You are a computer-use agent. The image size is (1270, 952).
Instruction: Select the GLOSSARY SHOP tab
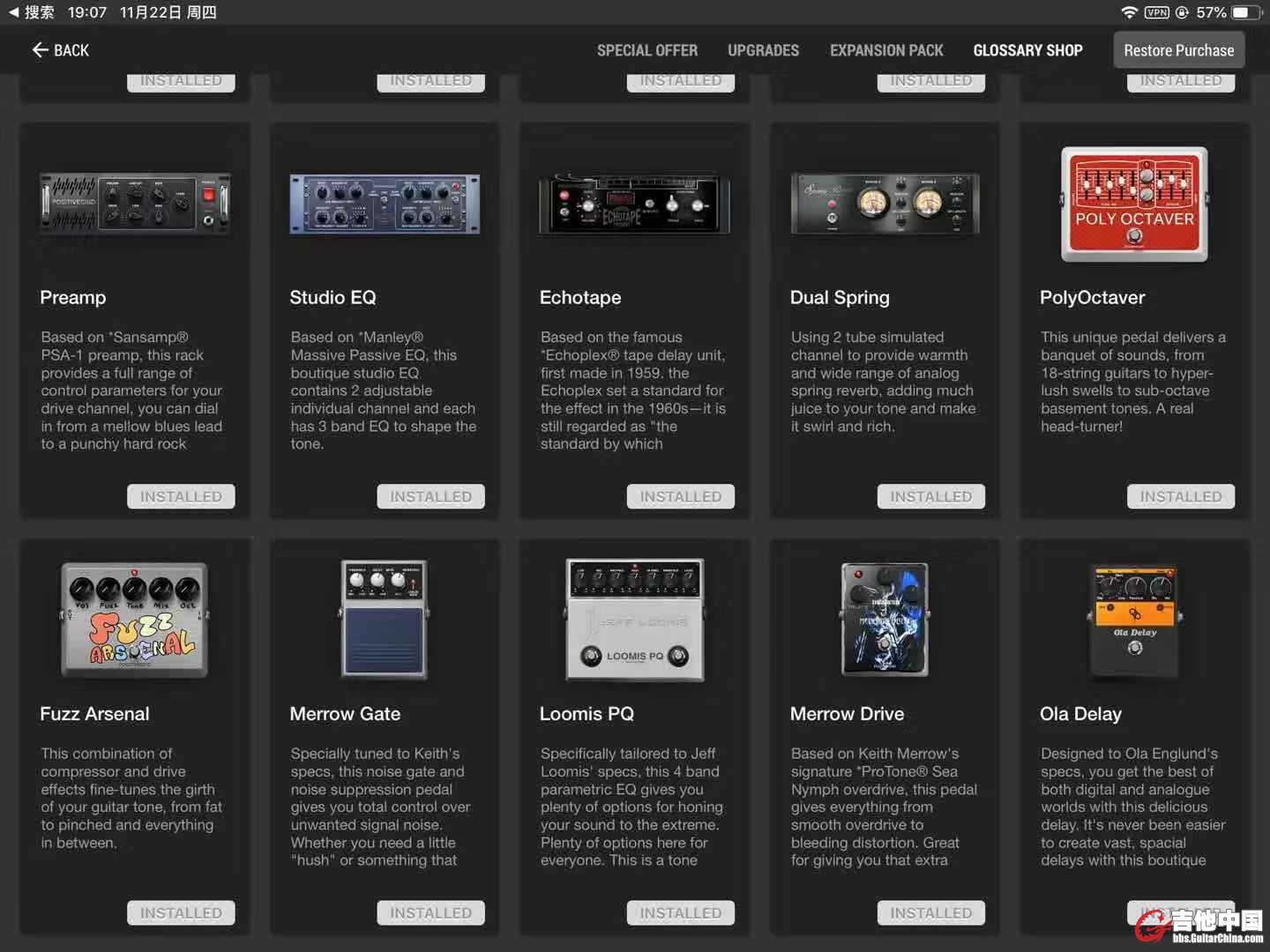pos(1027,50)
